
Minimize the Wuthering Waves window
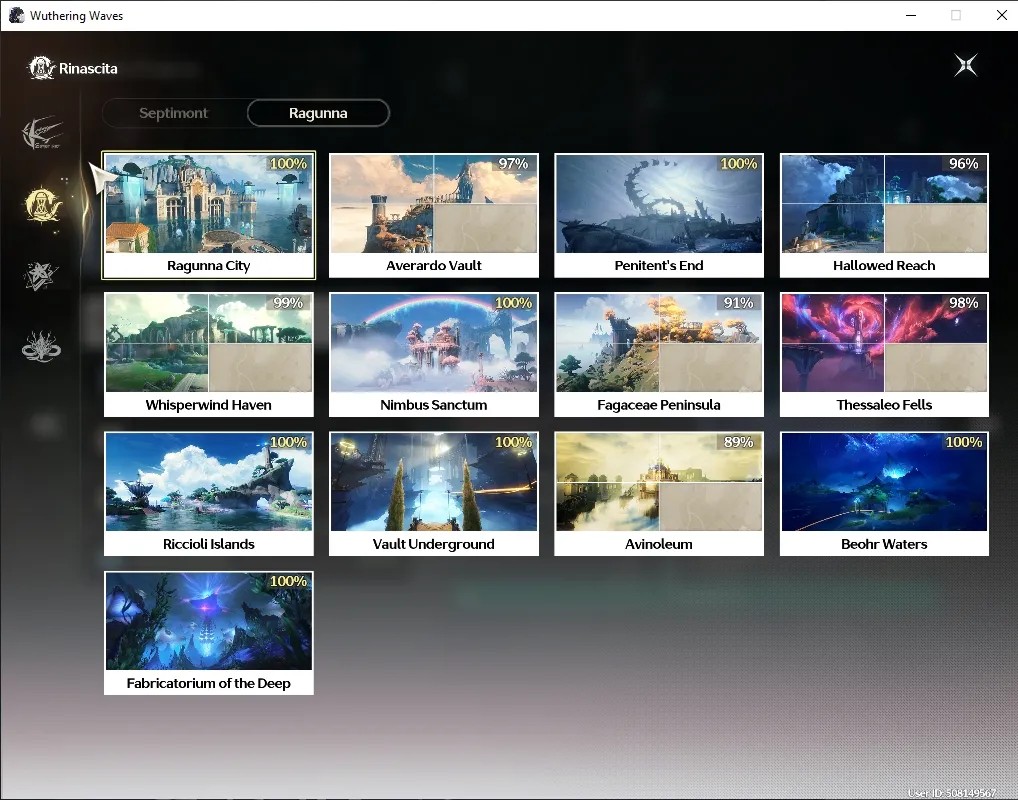(911, 16)
